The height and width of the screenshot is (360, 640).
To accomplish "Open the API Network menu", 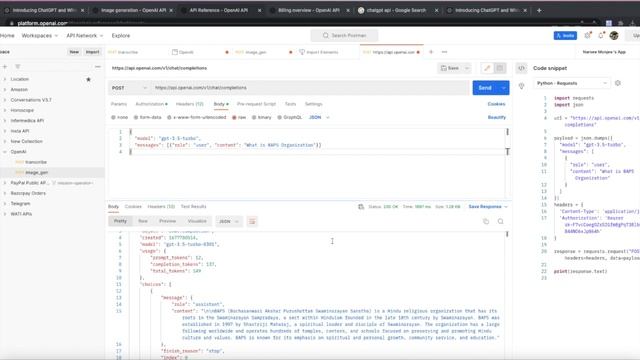I will (84, 36).
